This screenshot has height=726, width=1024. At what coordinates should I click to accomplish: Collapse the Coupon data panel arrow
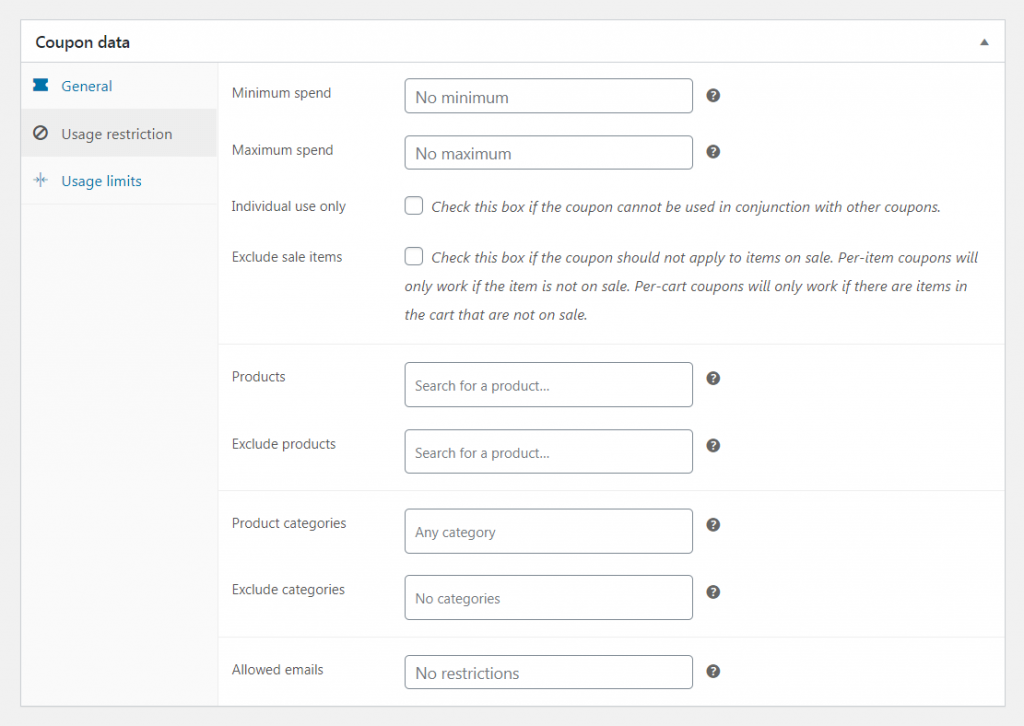pos(984,42)
